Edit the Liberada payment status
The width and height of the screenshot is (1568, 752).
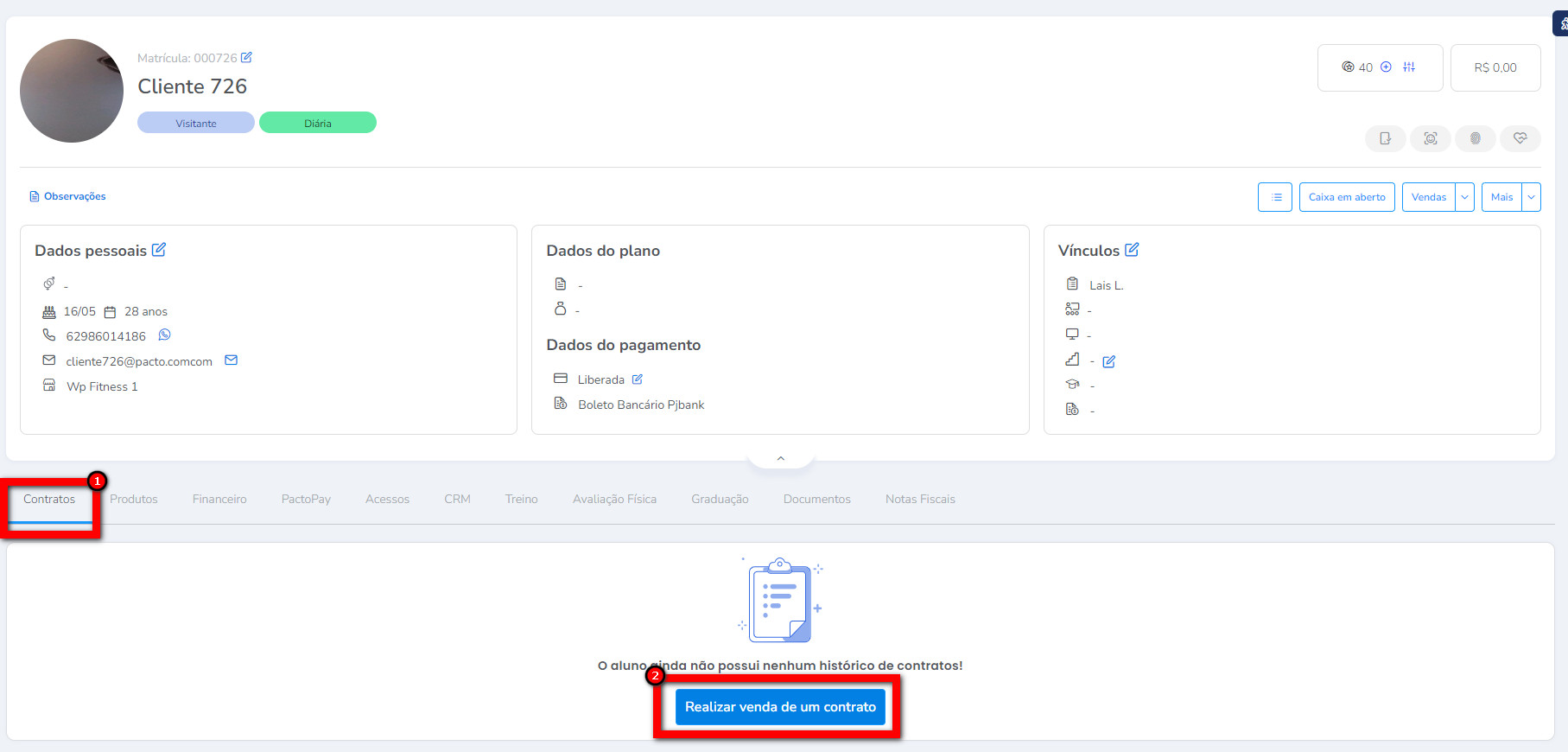(638, 379)
